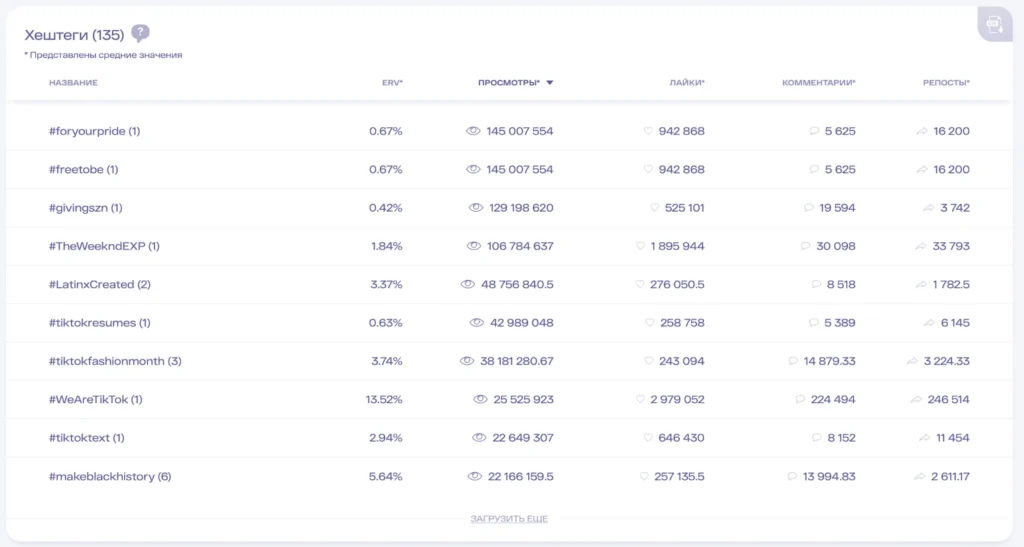Screen dimensions: 1024x547
Task: Click the eye icon in the #freetobe row
Action: pos(473,169)
